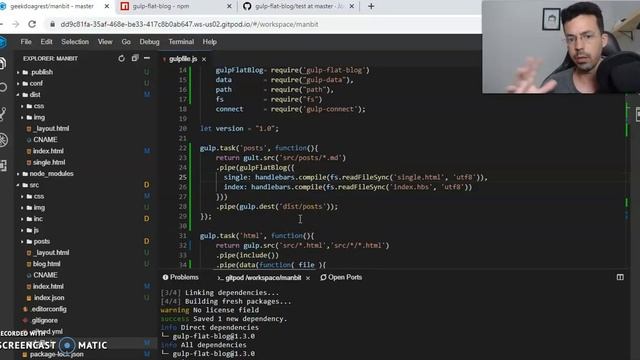
Task: Open the Go menu
Action: point(126,42)
